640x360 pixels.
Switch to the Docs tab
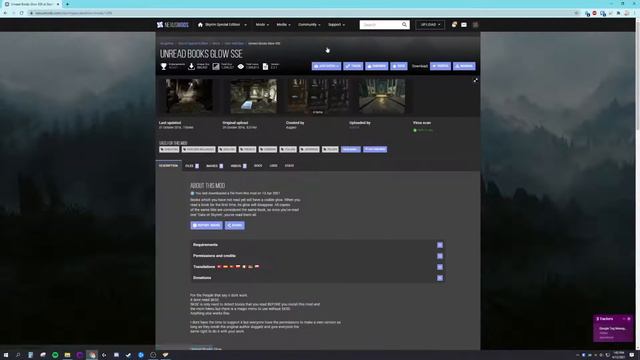click(x=258, y=166)
